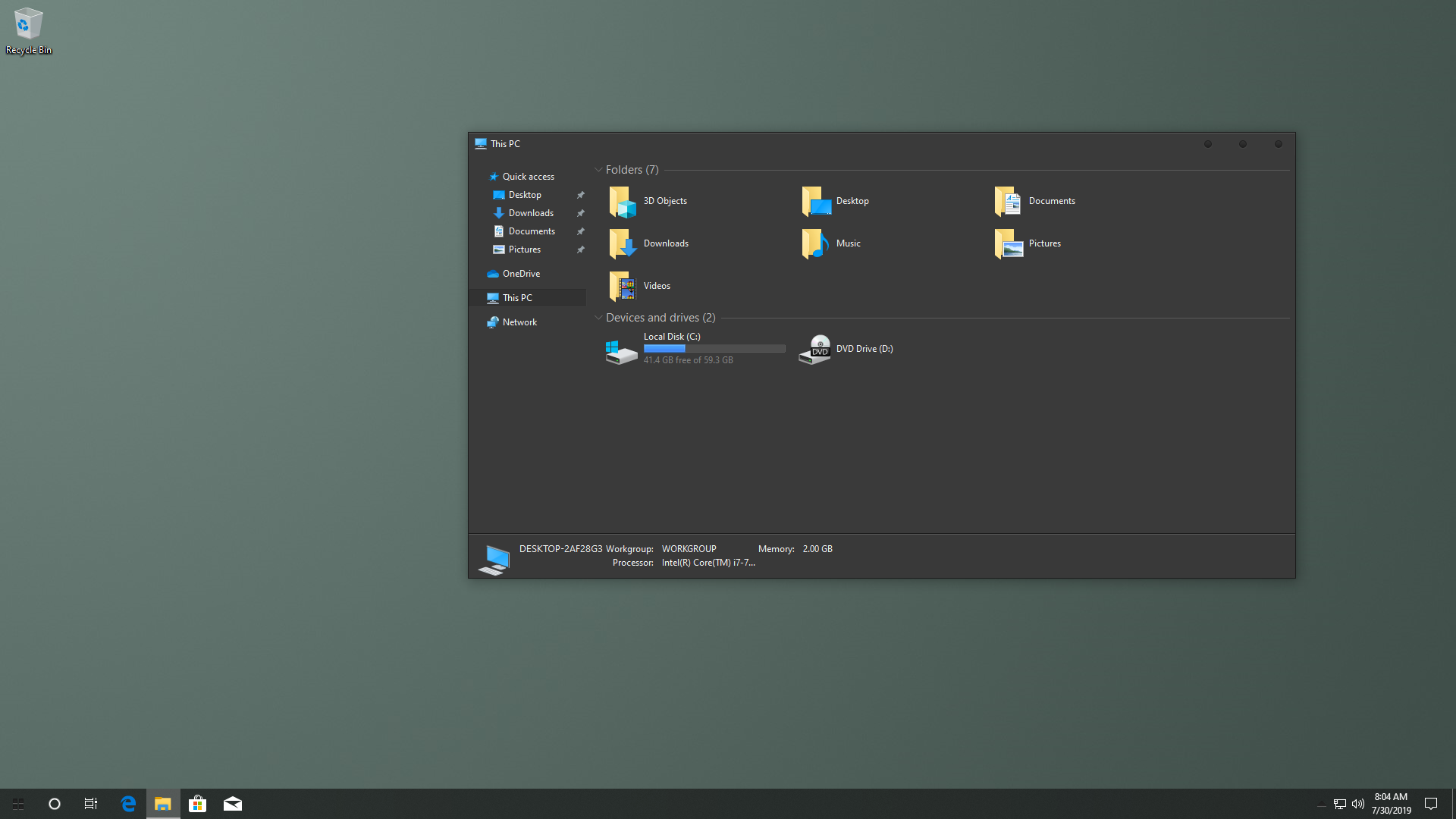Collapse the Devices and drives group

click(x=598, y=318)
